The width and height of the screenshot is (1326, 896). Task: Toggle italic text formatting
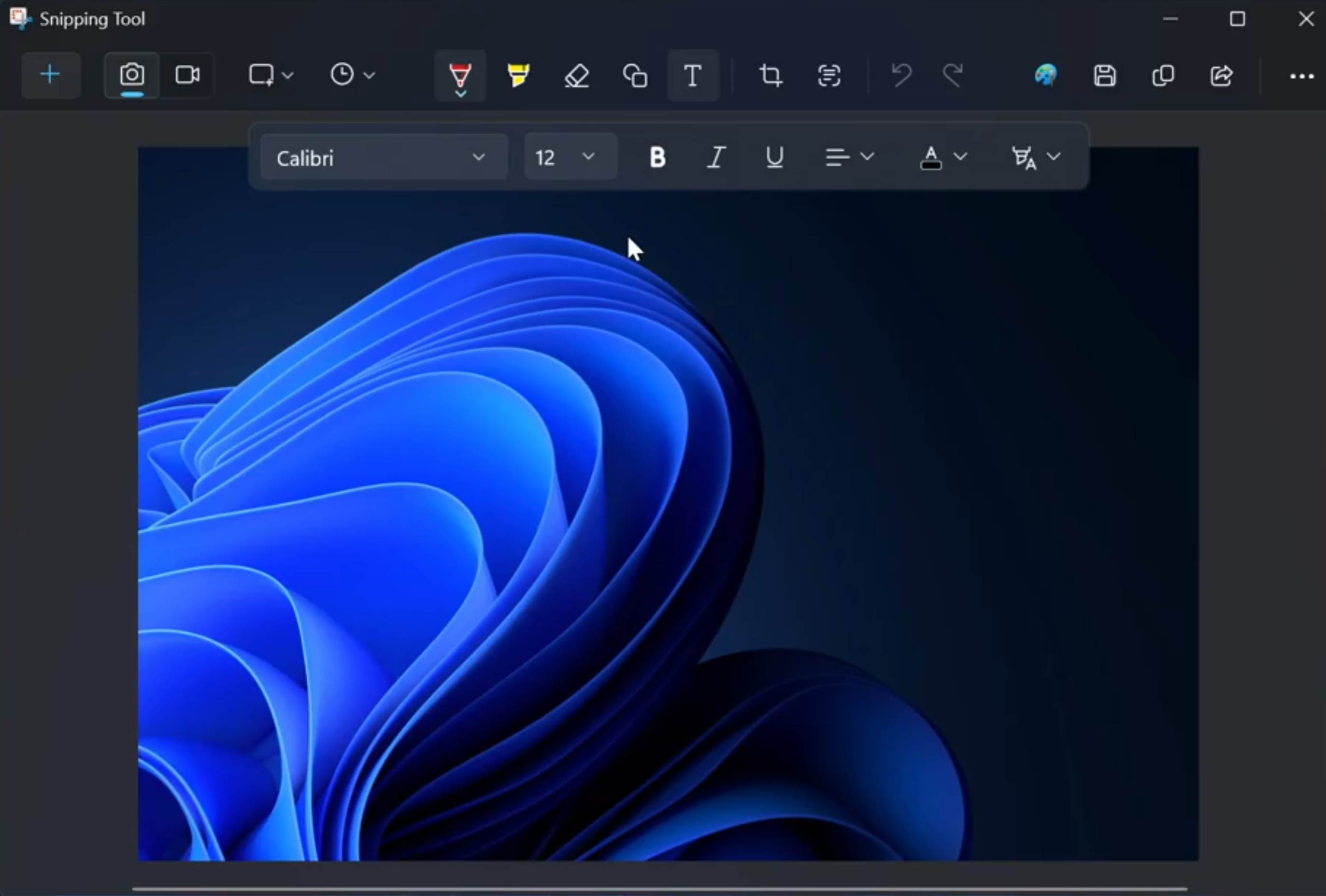(x=716, y=156)
